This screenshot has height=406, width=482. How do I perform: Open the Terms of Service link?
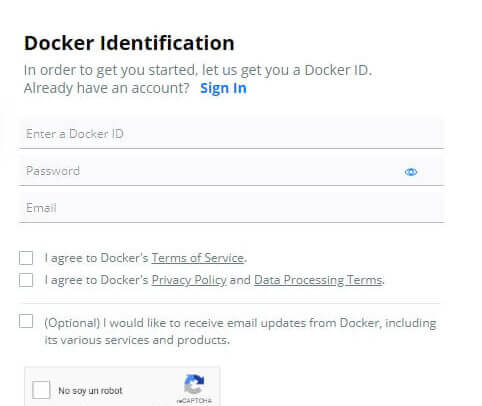tap(198, 258)
